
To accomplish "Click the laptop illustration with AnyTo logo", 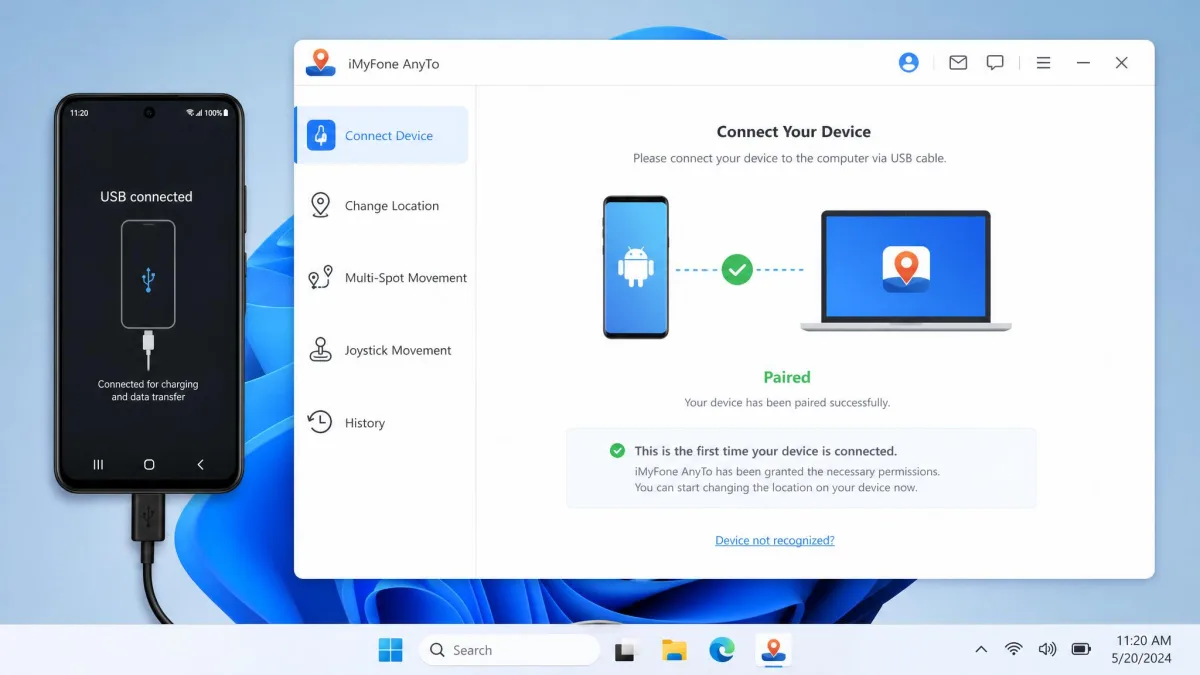I will (906, 271).
